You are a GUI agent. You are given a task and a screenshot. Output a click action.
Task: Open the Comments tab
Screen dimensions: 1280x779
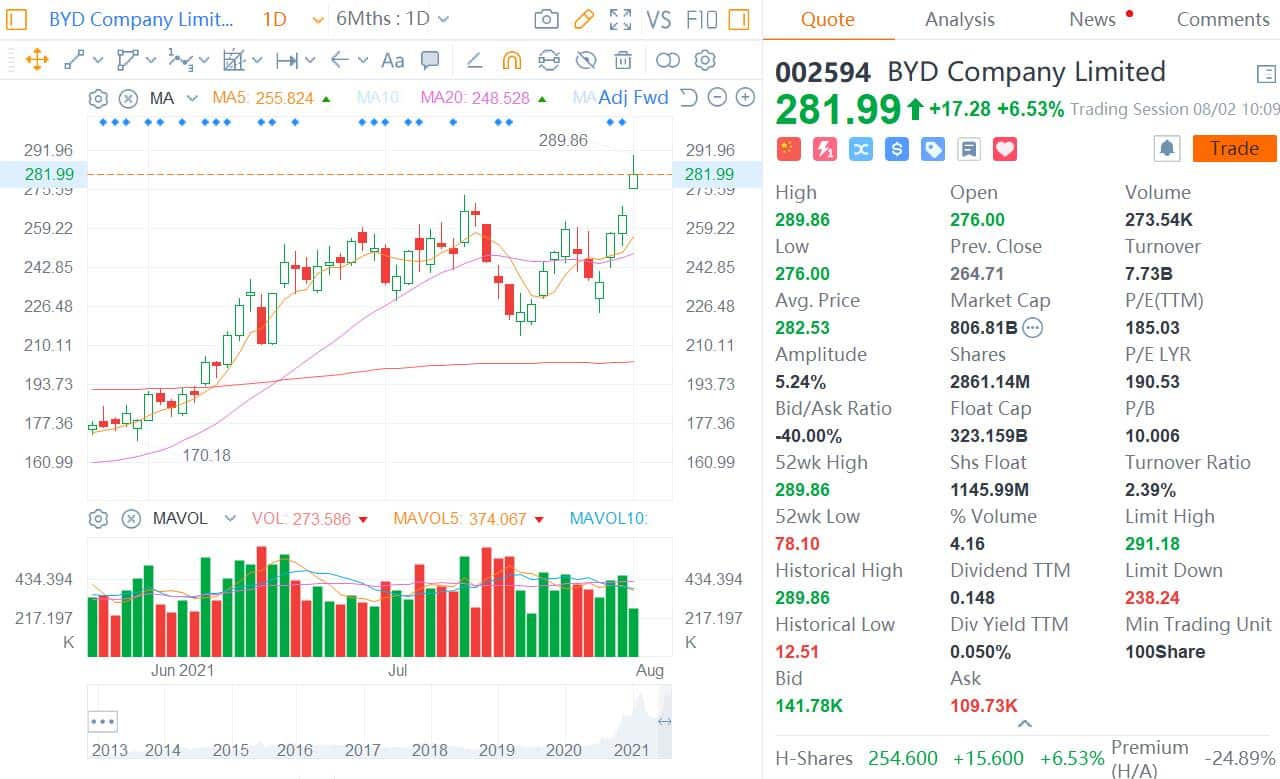coord(1222,19)
